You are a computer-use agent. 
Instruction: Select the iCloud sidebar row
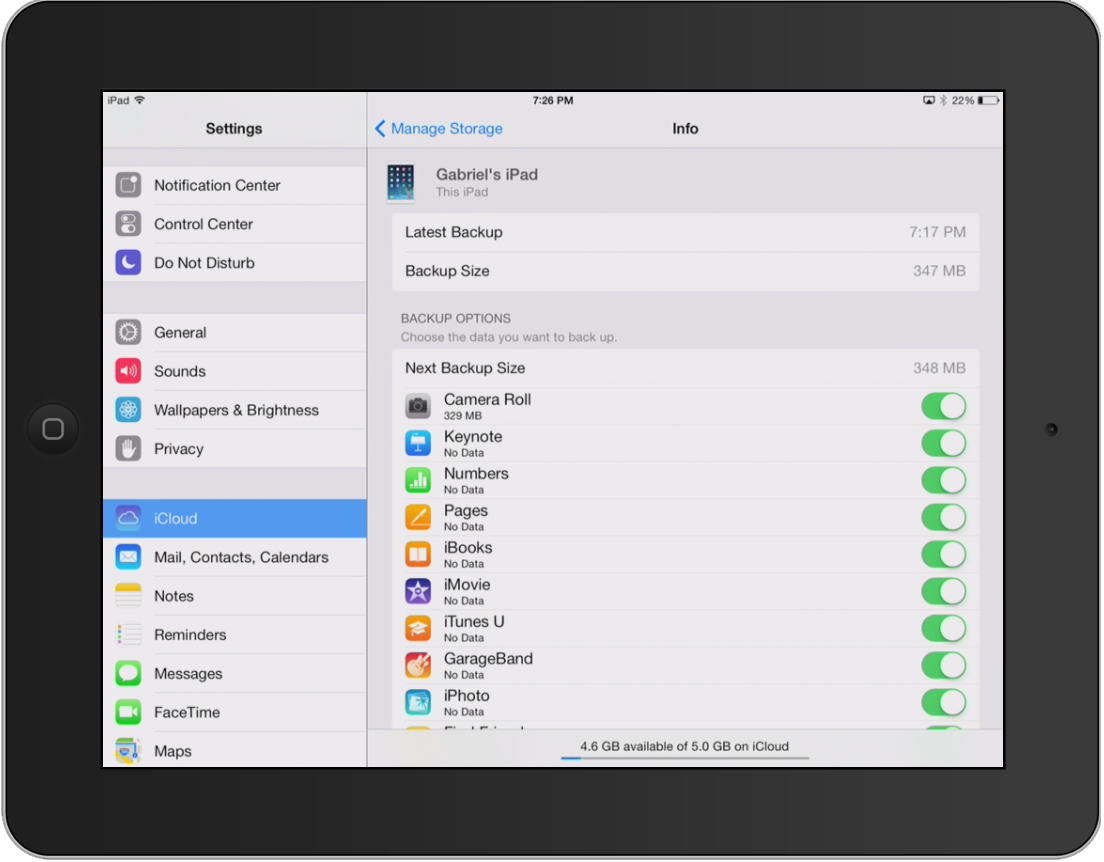pos(234,518)
